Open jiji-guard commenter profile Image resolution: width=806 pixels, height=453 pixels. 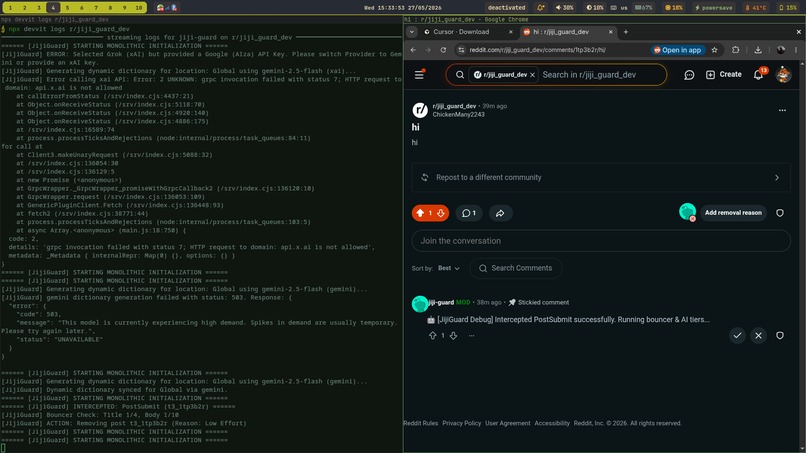pyautogui.click(x=441, y=302)
